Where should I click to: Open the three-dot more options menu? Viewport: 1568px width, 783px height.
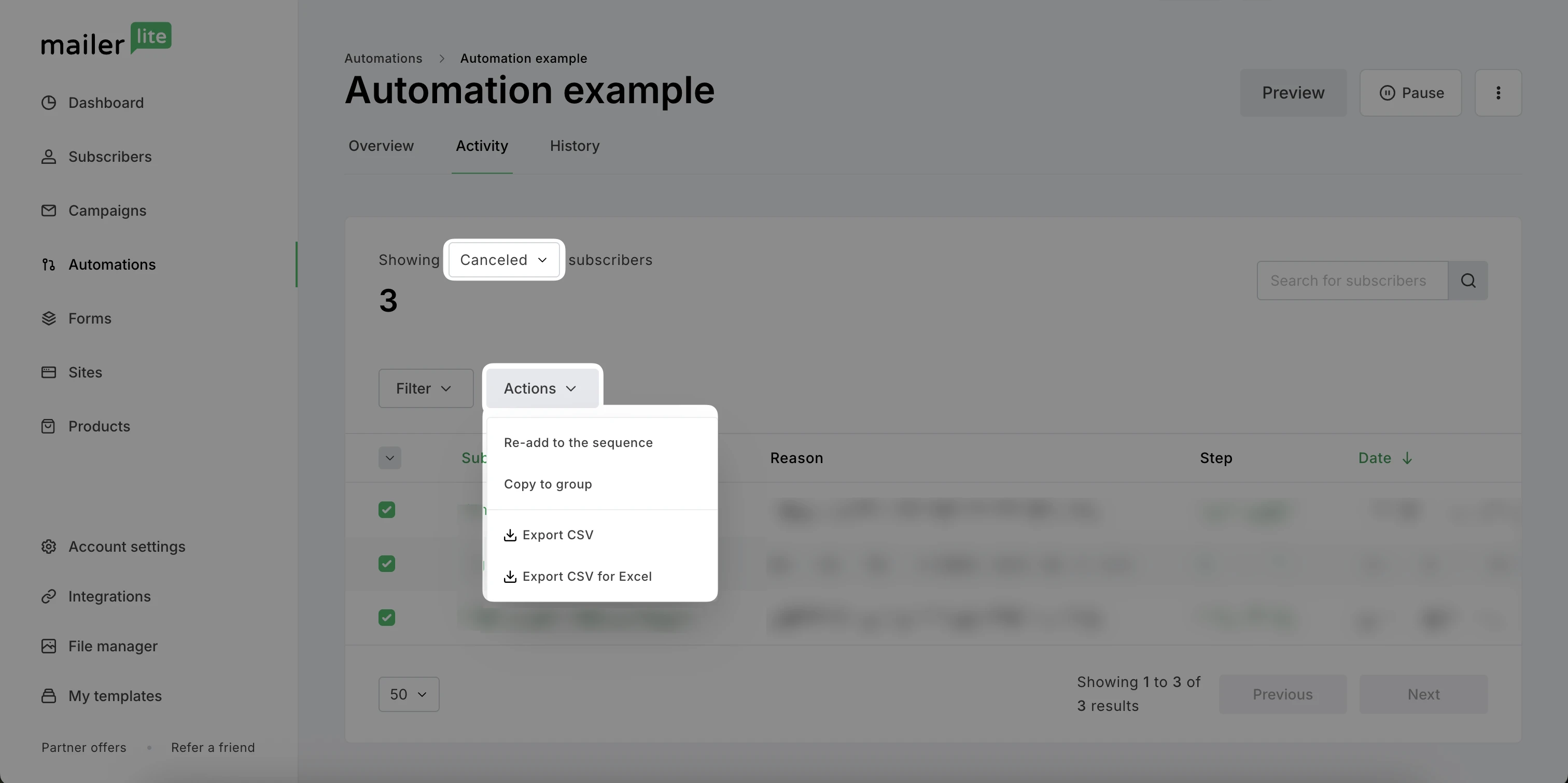coord(1498,92)
